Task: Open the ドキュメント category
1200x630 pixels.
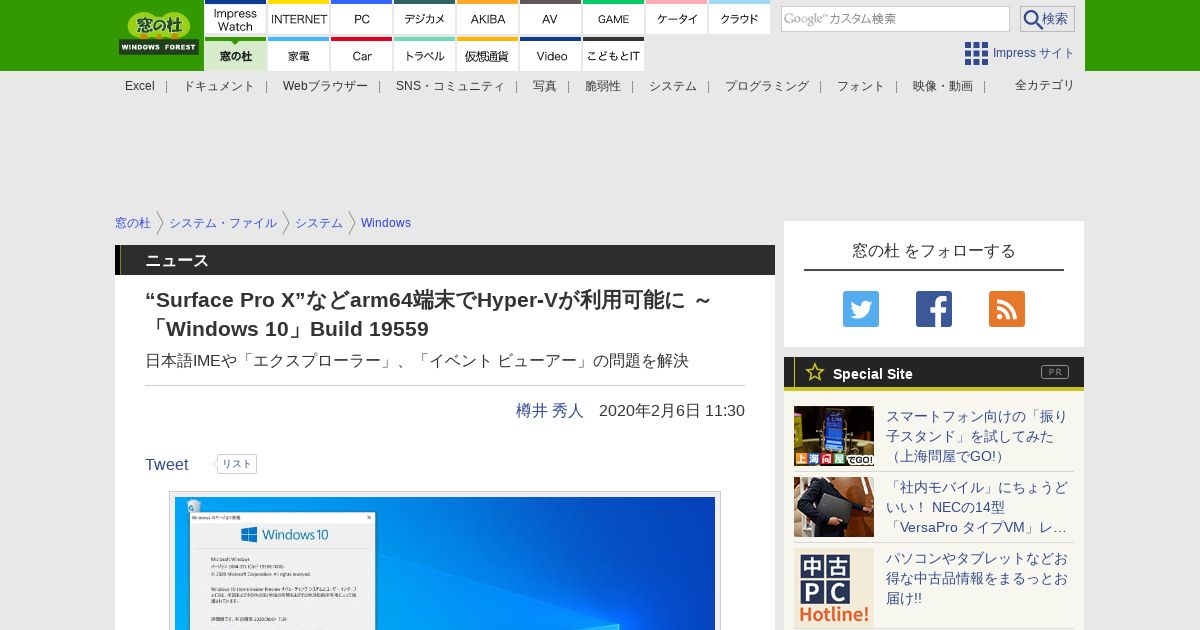Action: [x=219, y=86]
